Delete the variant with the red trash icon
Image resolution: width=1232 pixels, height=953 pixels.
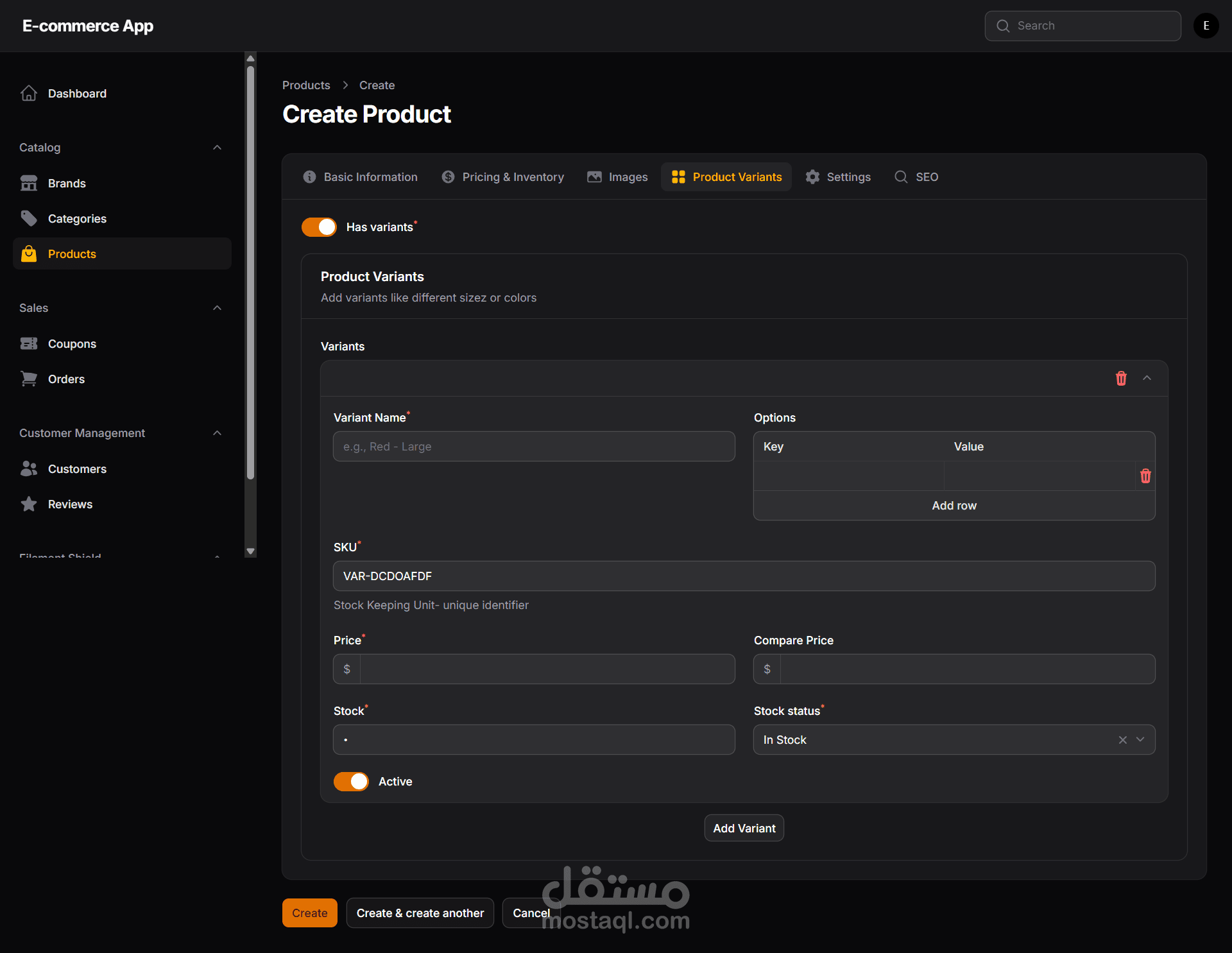tap(1121, 379)
